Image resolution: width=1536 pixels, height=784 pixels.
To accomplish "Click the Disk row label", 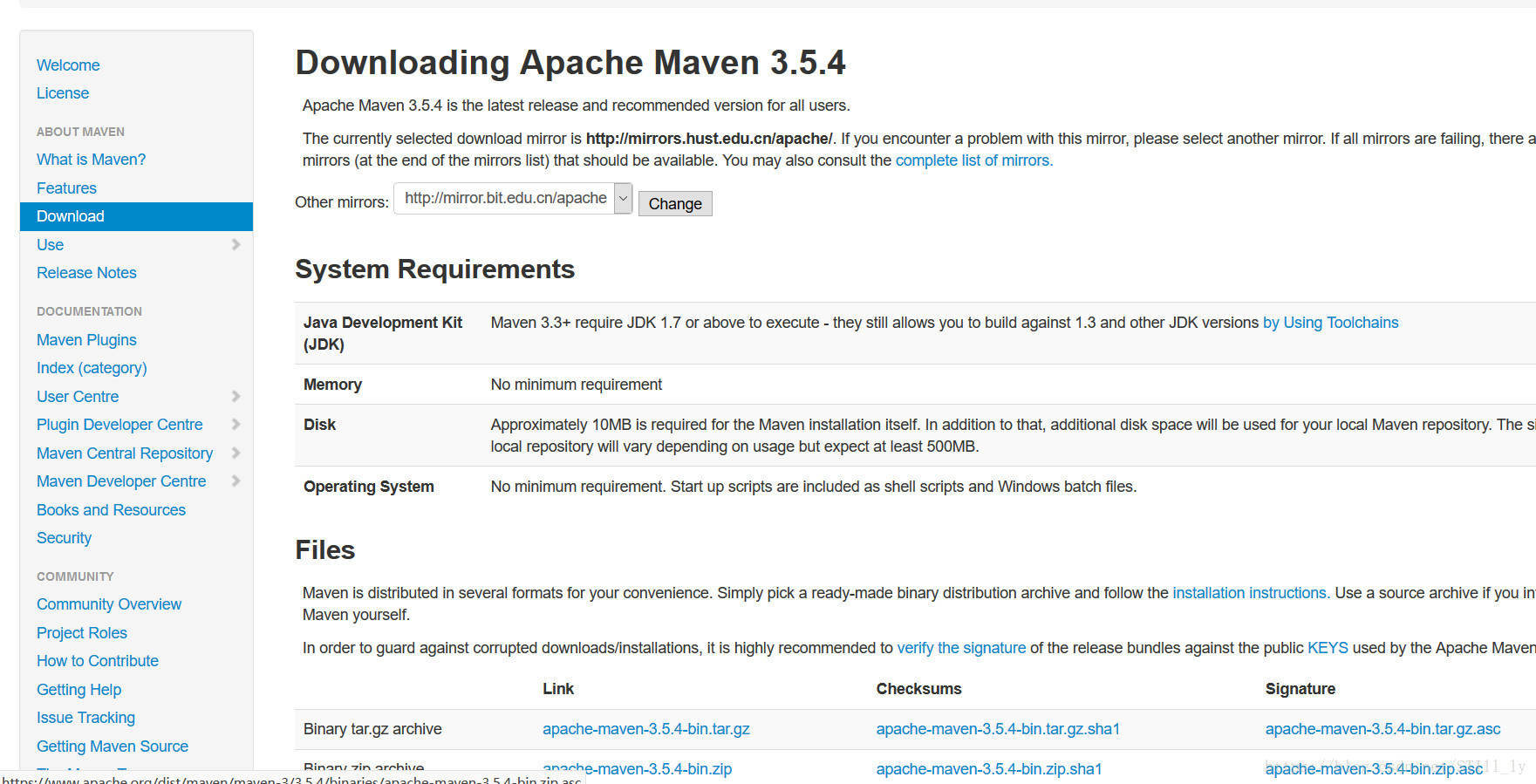I will (x=319, y=425).
